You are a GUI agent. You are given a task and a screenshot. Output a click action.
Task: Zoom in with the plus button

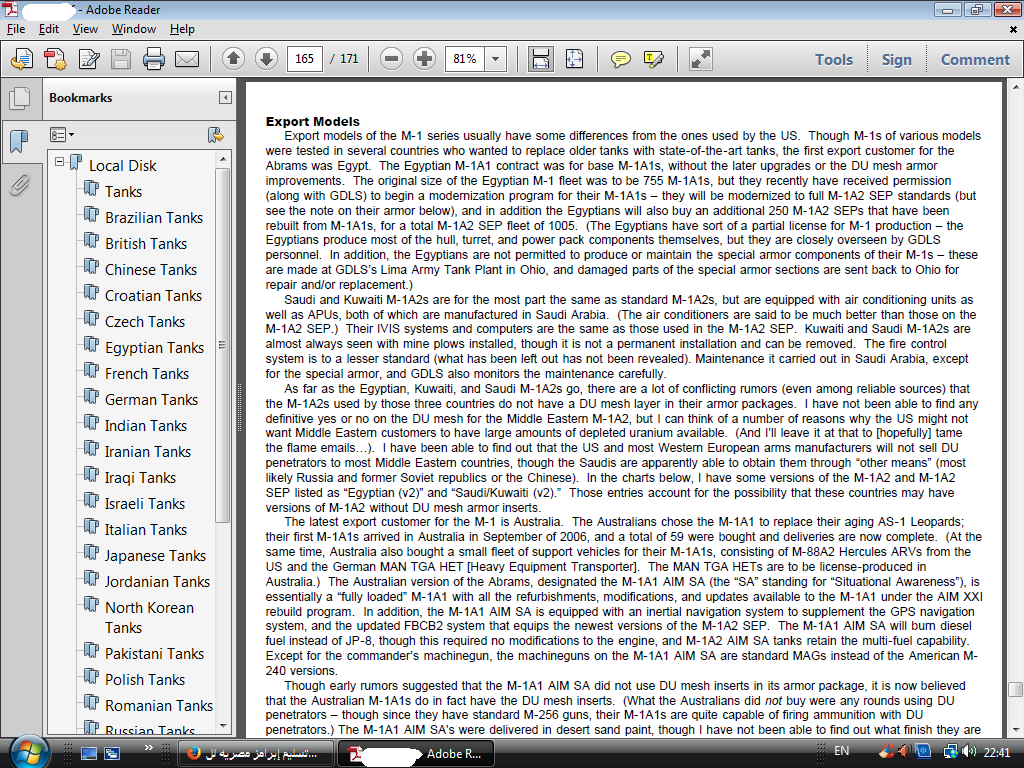(x=424, y=59)
